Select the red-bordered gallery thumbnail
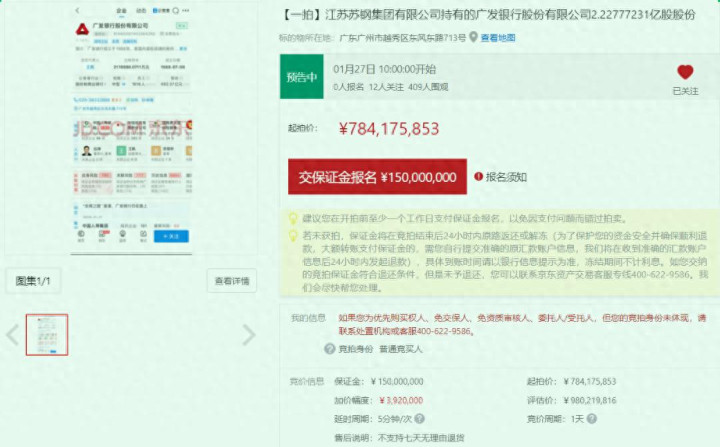Screen dimensions: 720x447 coord(47,334)
